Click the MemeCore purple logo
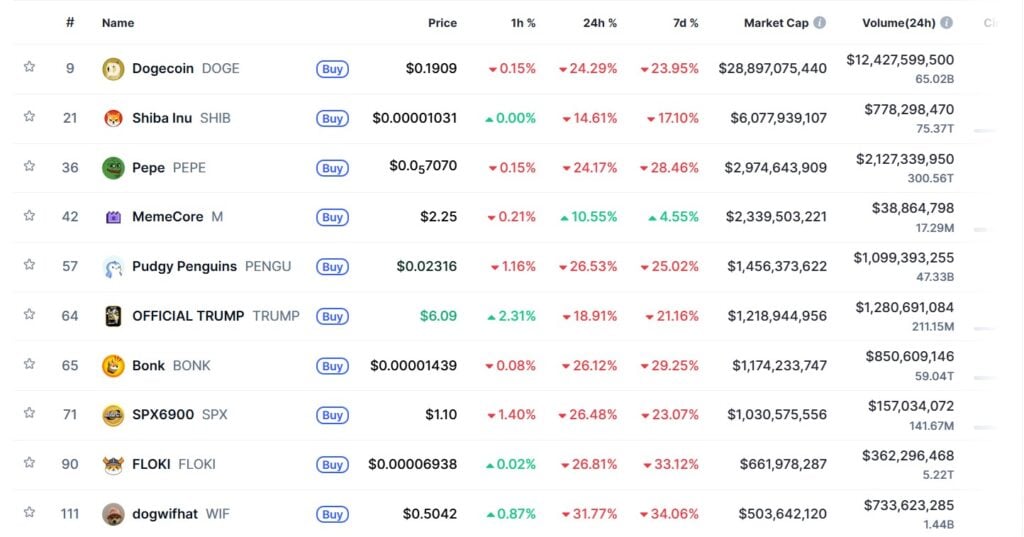Viewport: 1024px width, 537px height. pos(113,217)
